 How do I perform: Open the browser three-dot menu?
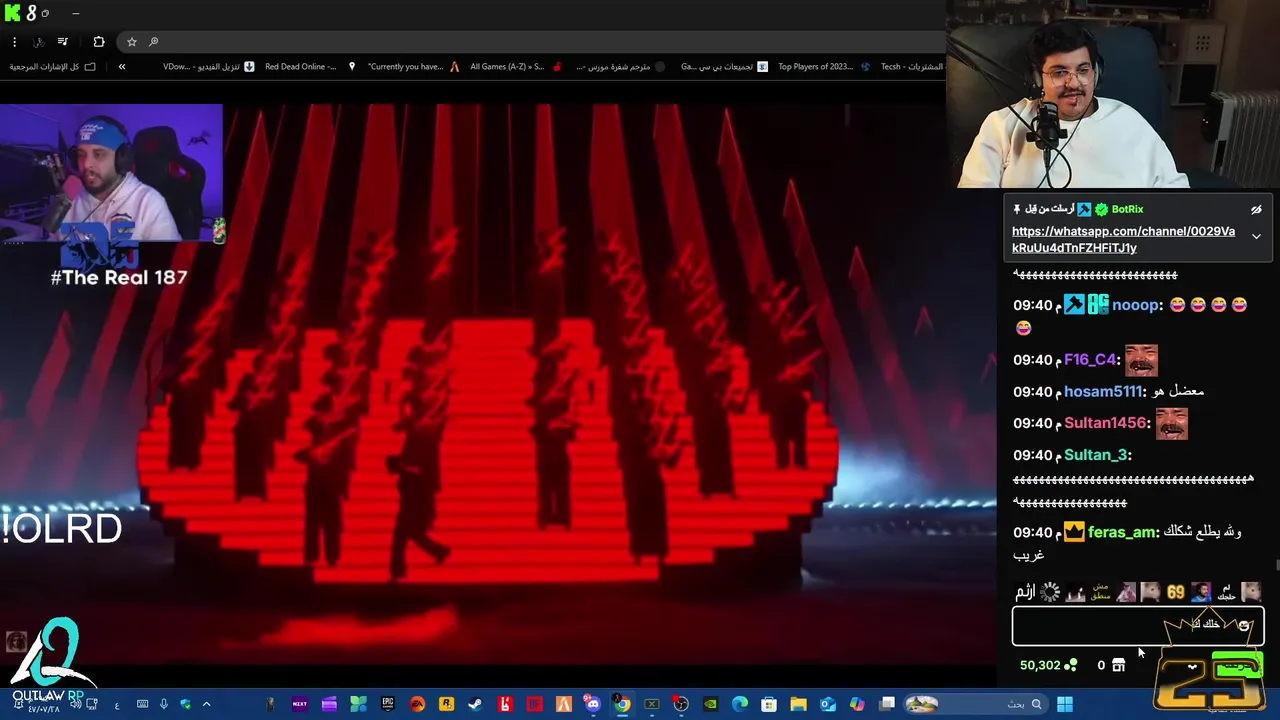14,42
